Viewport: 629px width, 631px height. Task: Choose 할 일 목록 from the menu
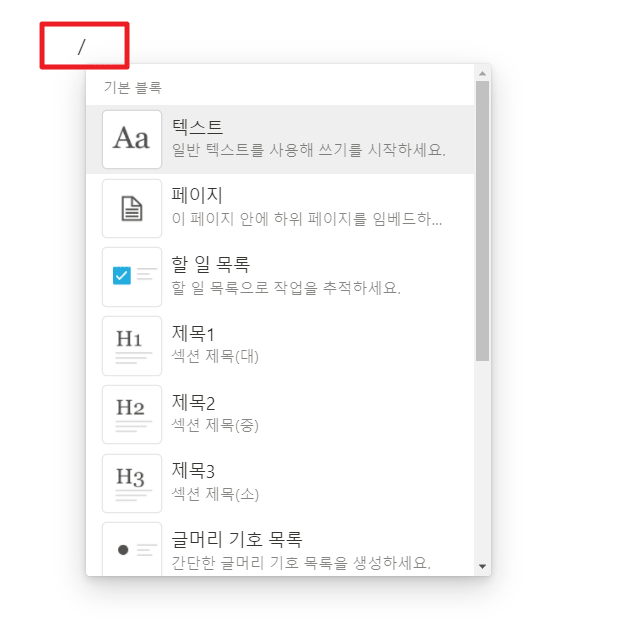(x=280, y=277)
